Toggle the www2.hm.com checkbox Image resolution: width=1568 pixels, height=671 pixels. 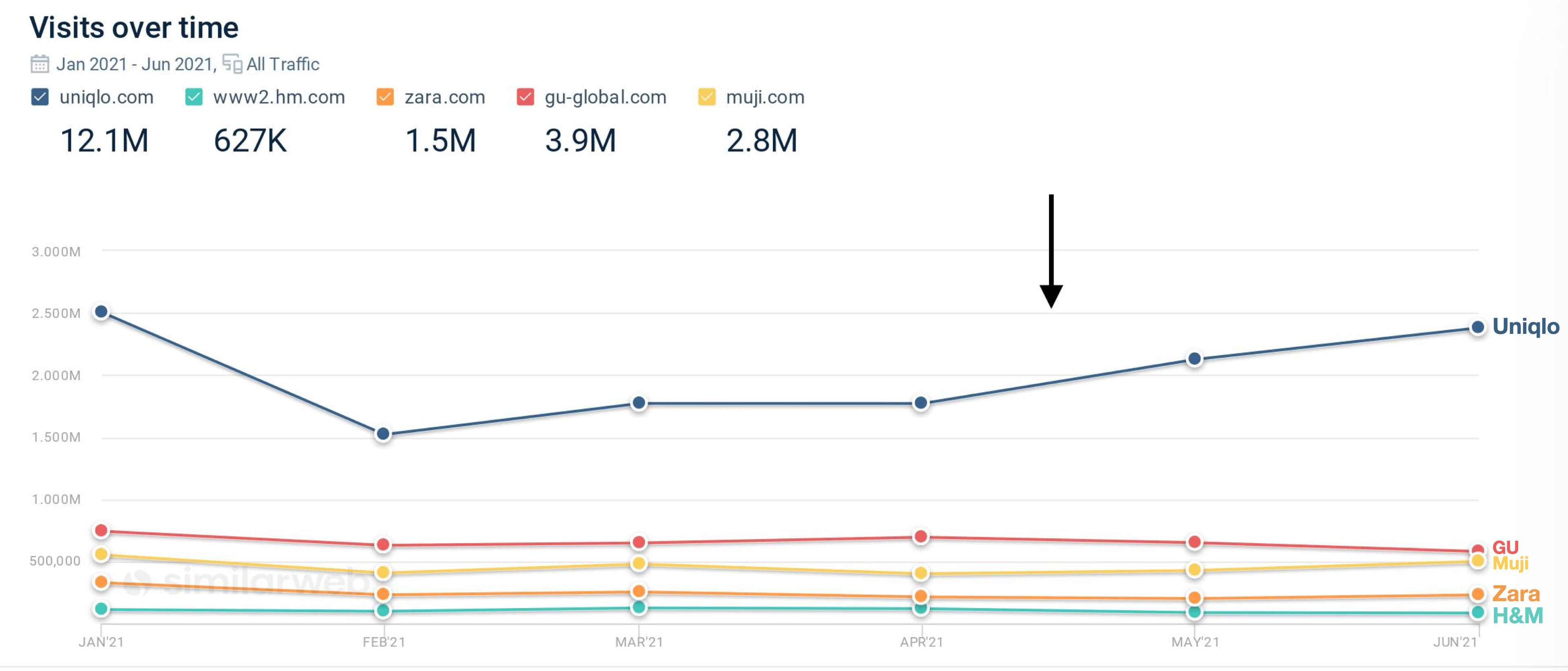point(194,97)
